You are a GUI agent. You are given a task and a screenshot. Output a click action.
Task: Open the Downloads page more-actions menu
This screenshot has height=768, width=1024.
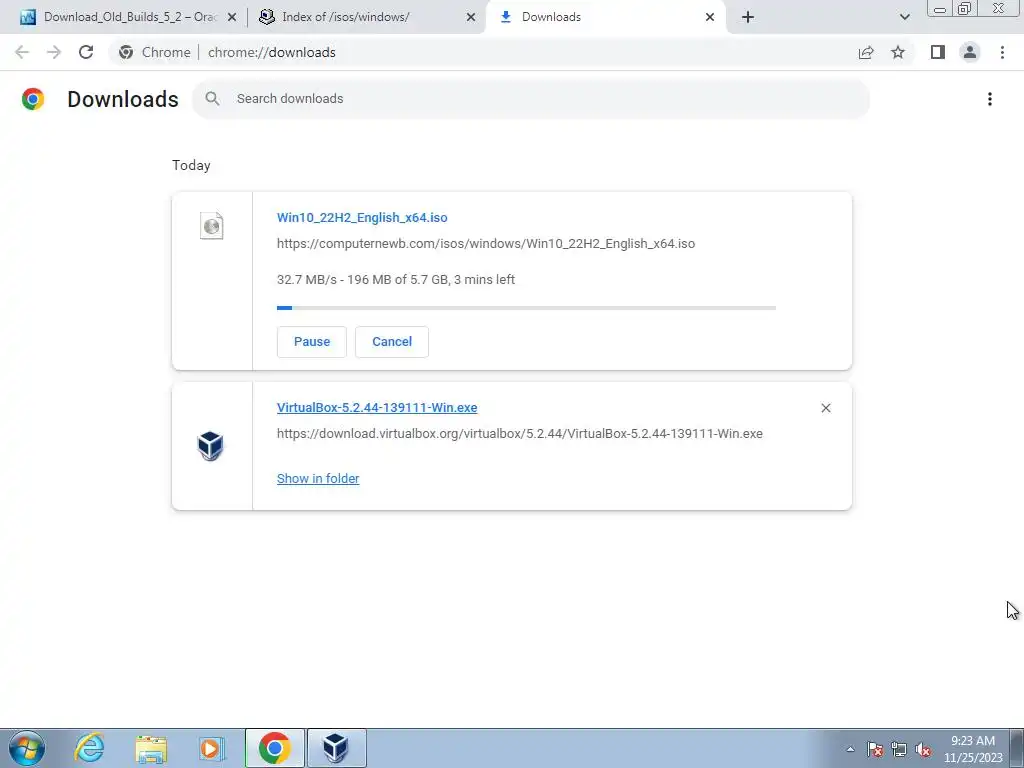990,99
